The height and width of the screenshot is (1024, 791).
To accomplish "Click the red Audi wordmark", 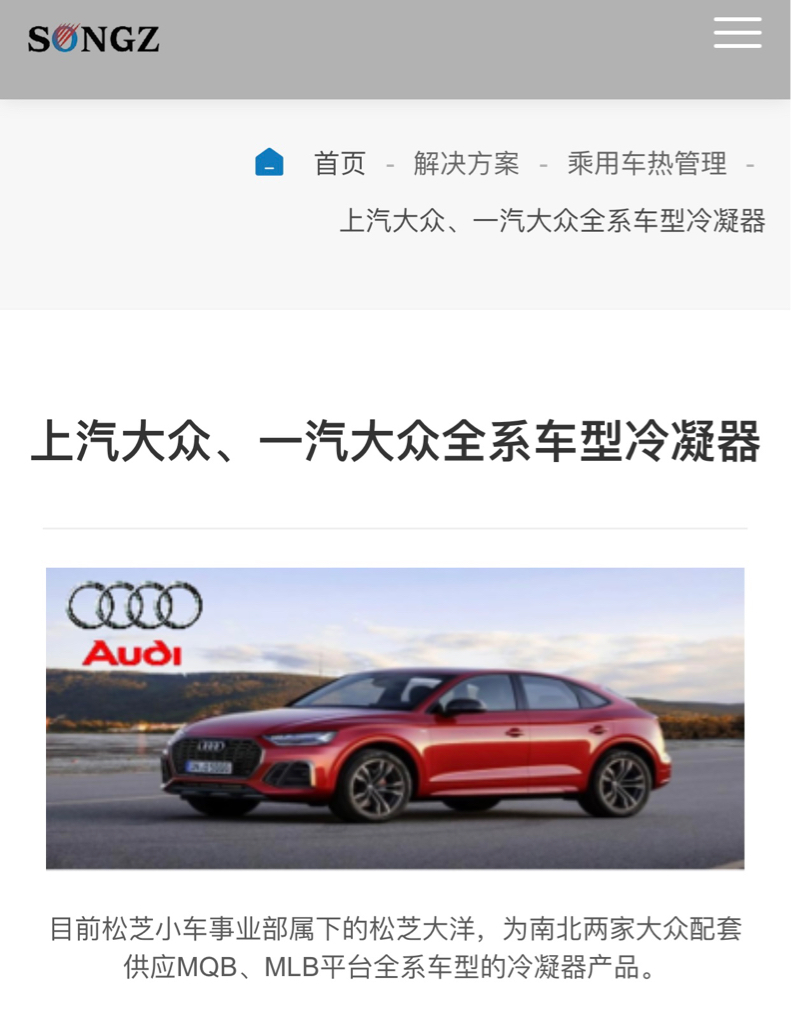I will click(133, 653).
